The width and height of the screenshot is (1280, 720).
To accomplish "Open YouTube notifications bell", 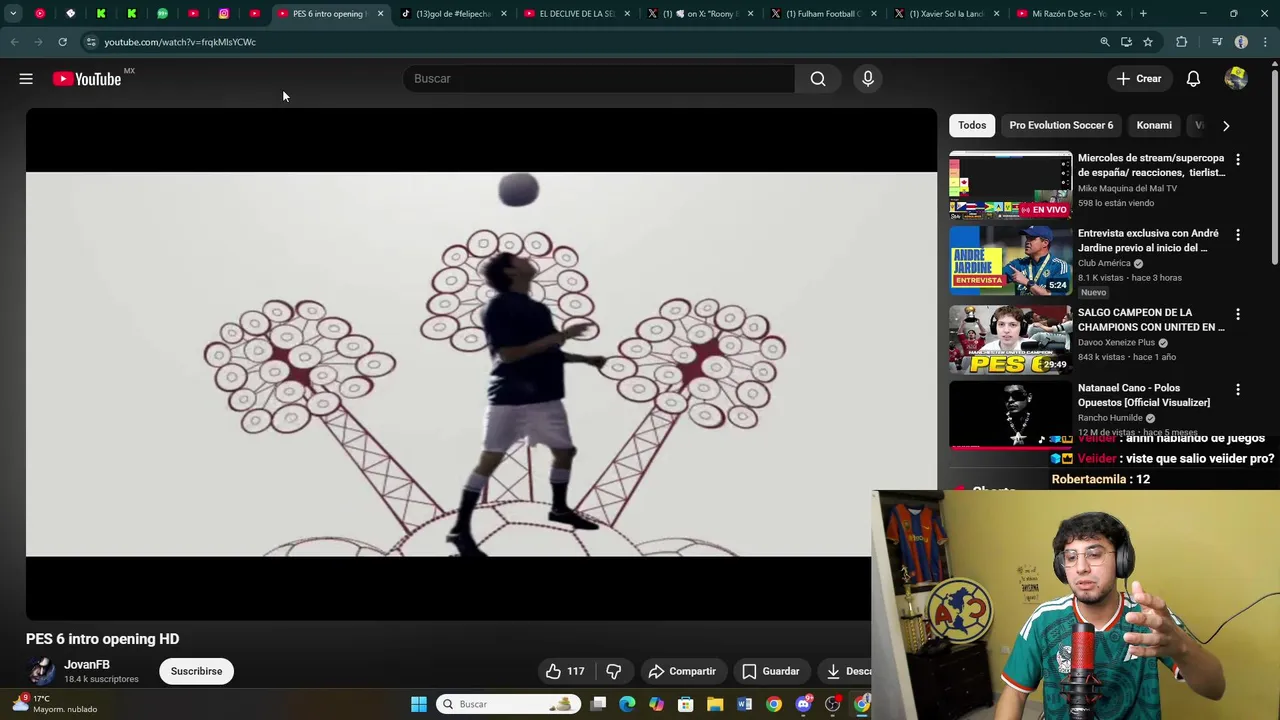I will 1193,79.
